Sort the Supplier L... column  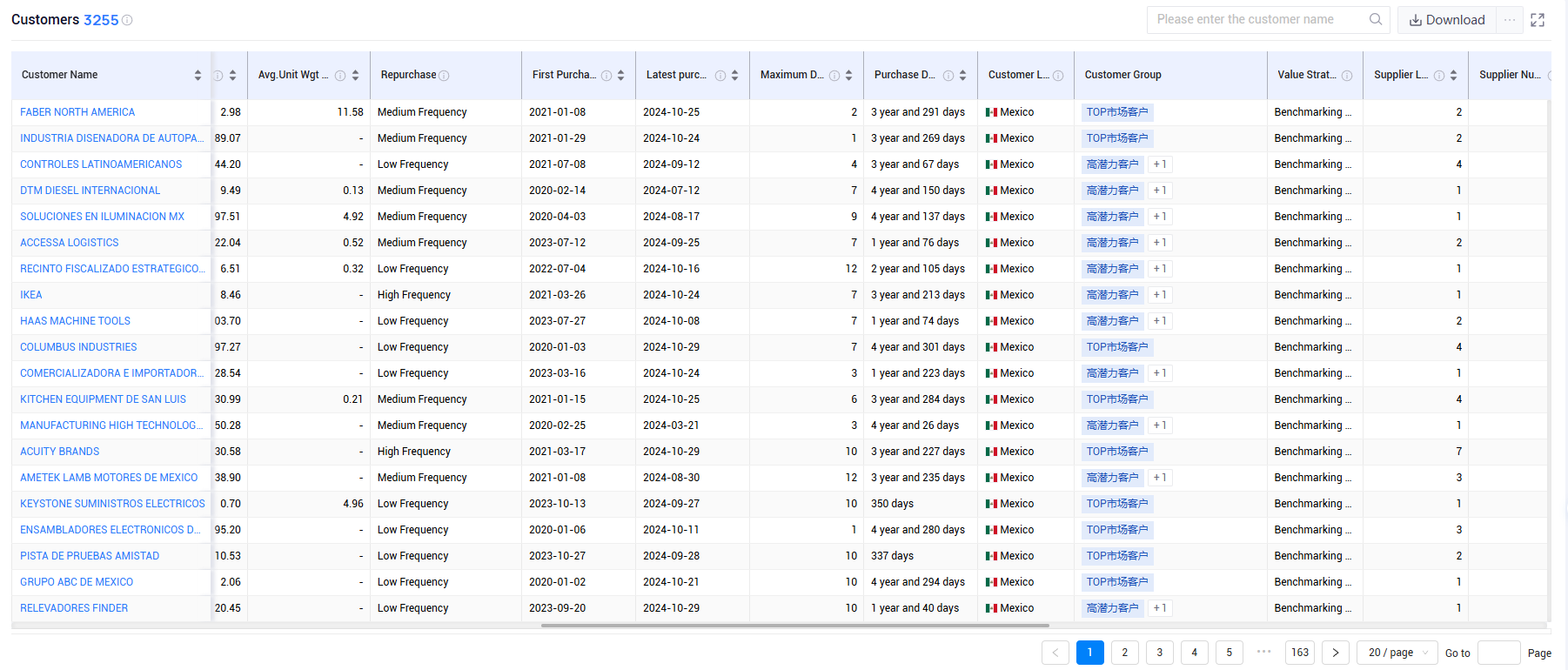[1453, 76]
